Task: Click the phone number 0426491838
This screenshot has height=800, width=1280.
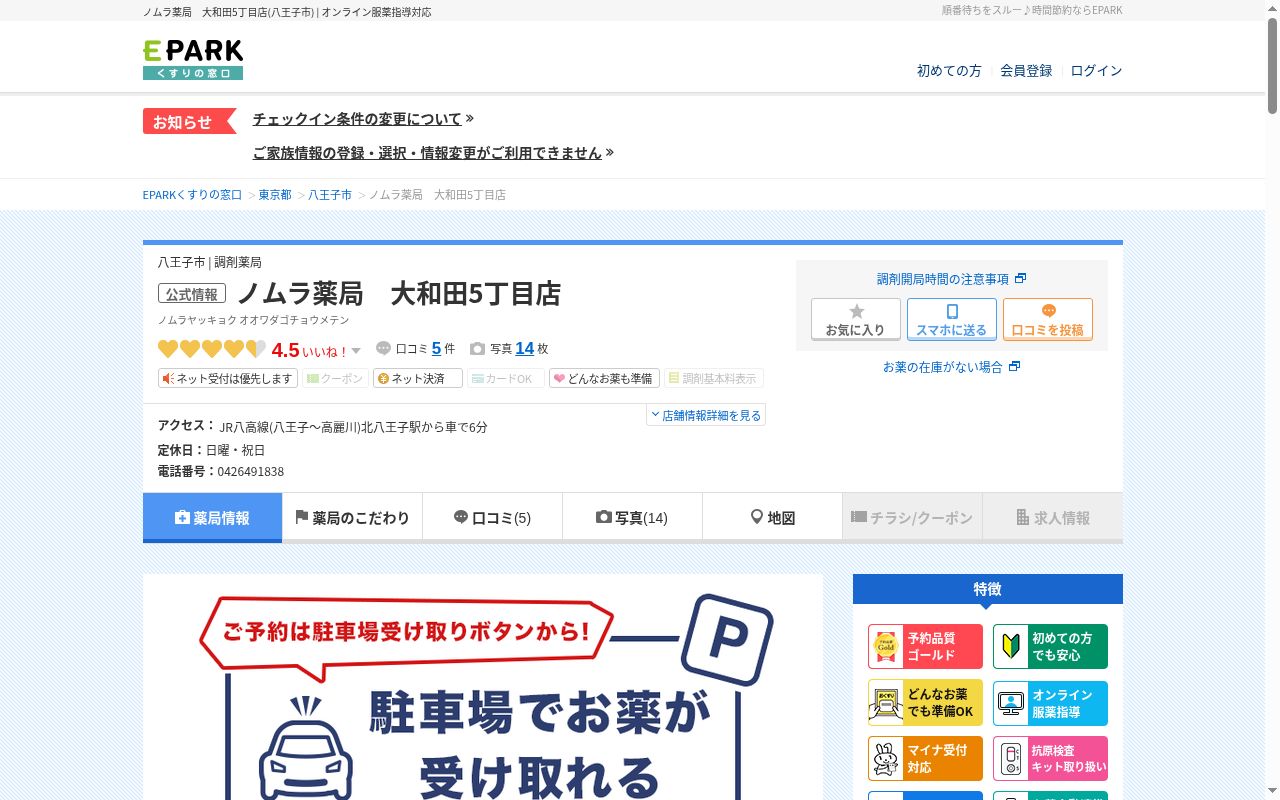Action: click(250, 472)
